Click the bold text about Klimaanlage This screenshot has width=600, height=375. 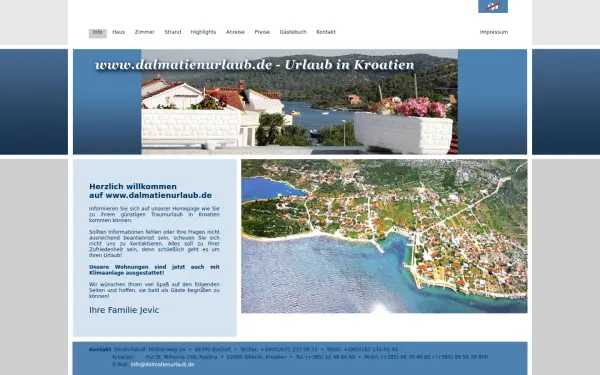pyautogui.click(x=154, y=270)
